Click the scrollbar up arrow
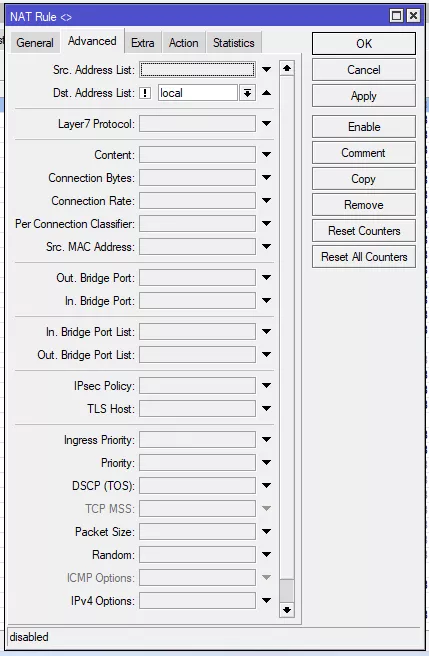The image size is (429, 656). 287,68
